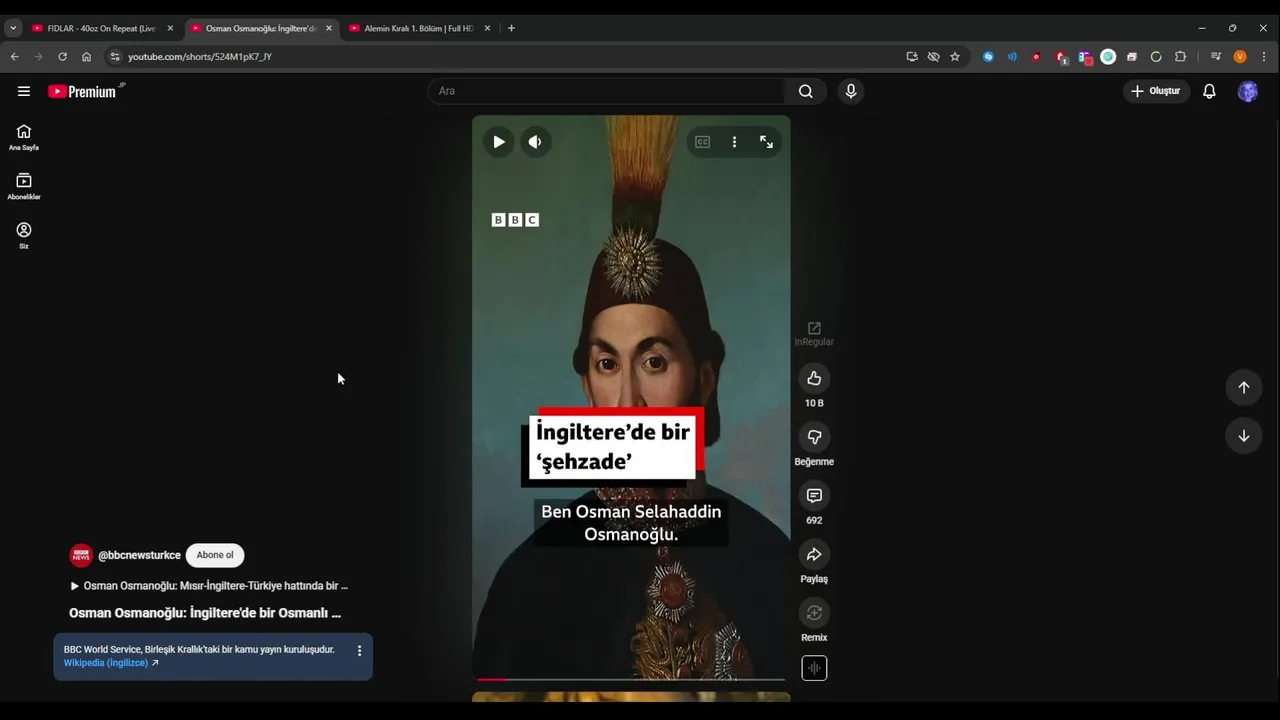
Task: Seek using the Short's red progress bar
Action: (x=631, y=679)
